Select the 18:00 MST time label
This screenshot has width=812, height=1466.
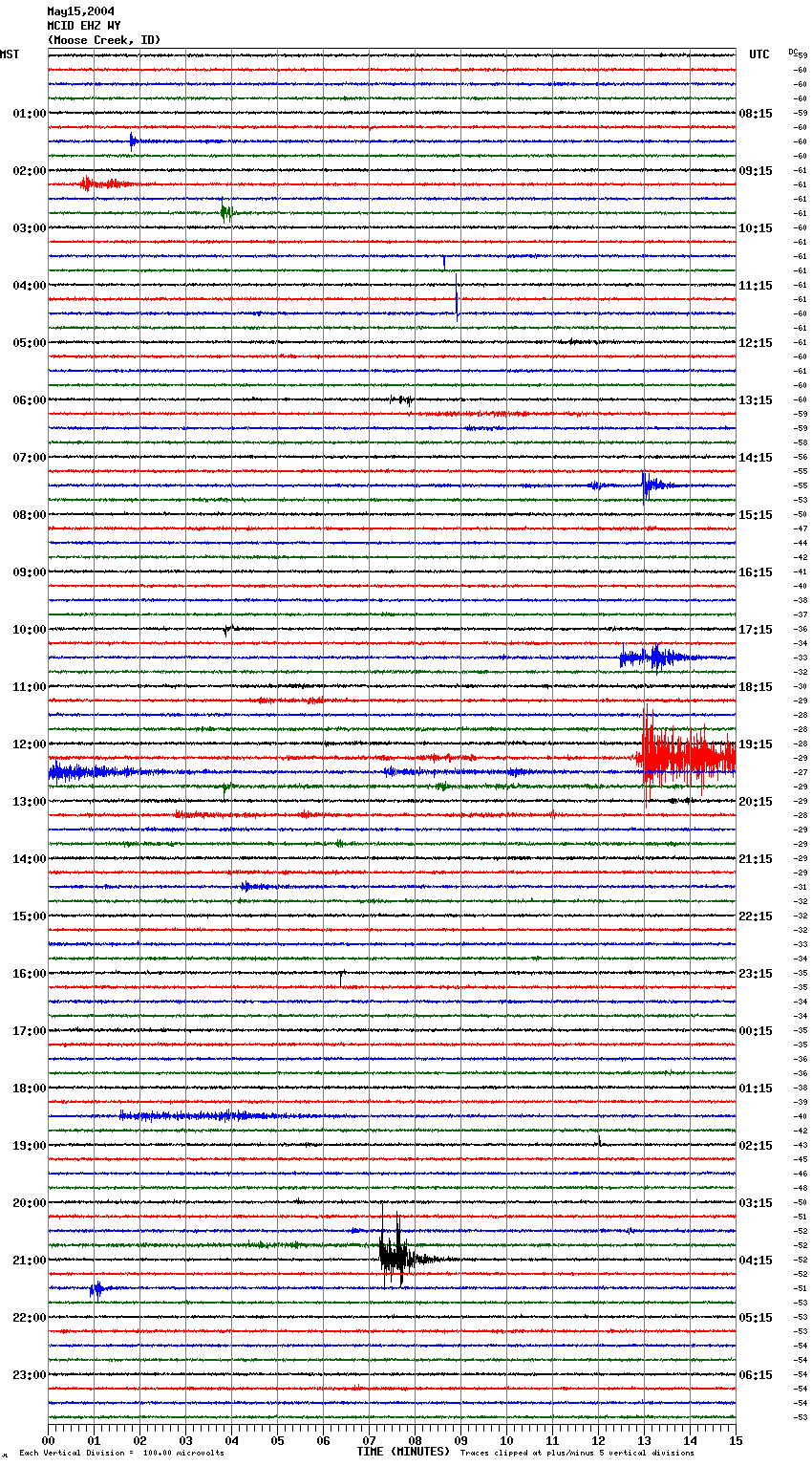[30, 1089]
